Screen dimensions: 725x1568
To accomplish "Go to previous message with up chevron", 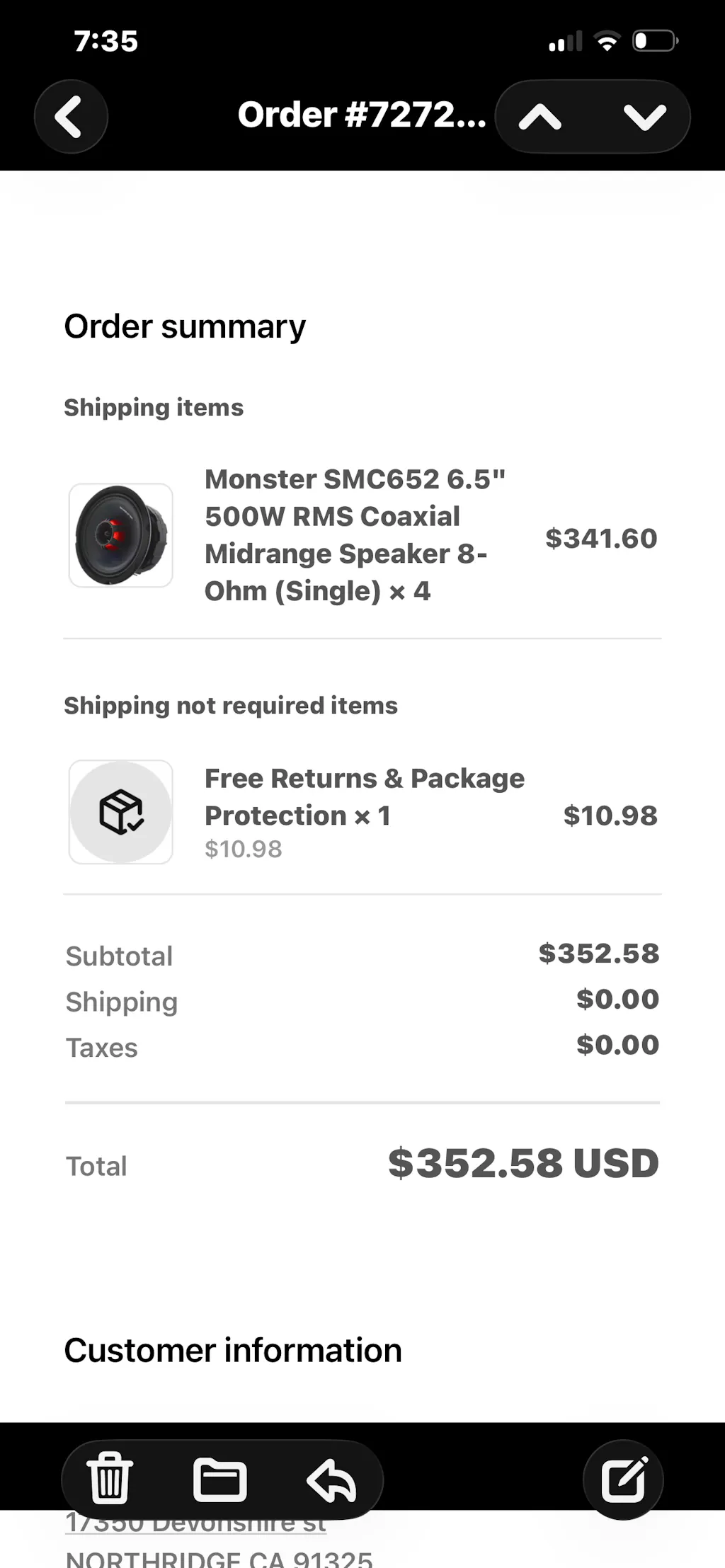I will click(540, 117).
